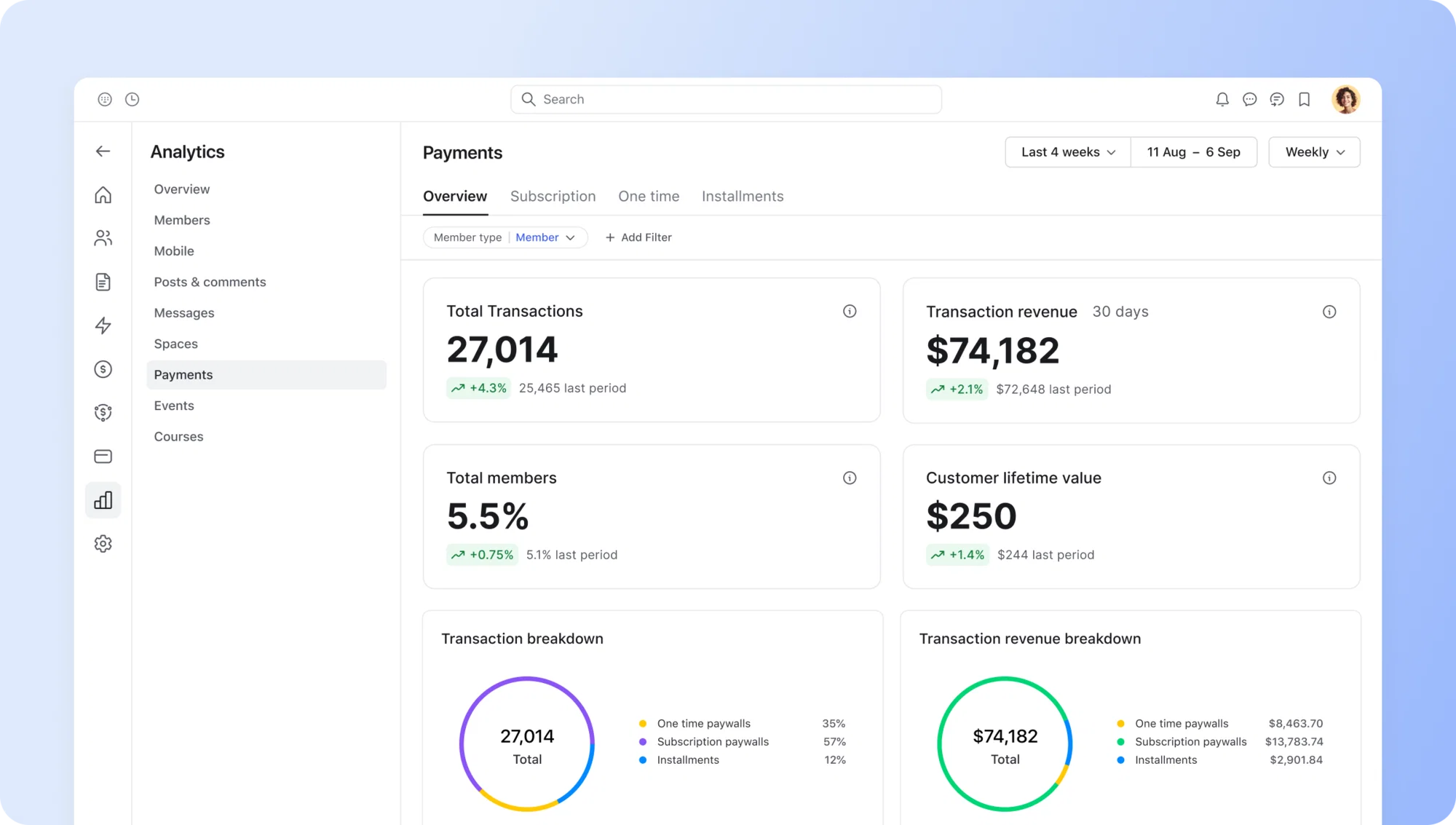Open the user profile avatar
The image size is (1456, 825).
click(1345, 99)
